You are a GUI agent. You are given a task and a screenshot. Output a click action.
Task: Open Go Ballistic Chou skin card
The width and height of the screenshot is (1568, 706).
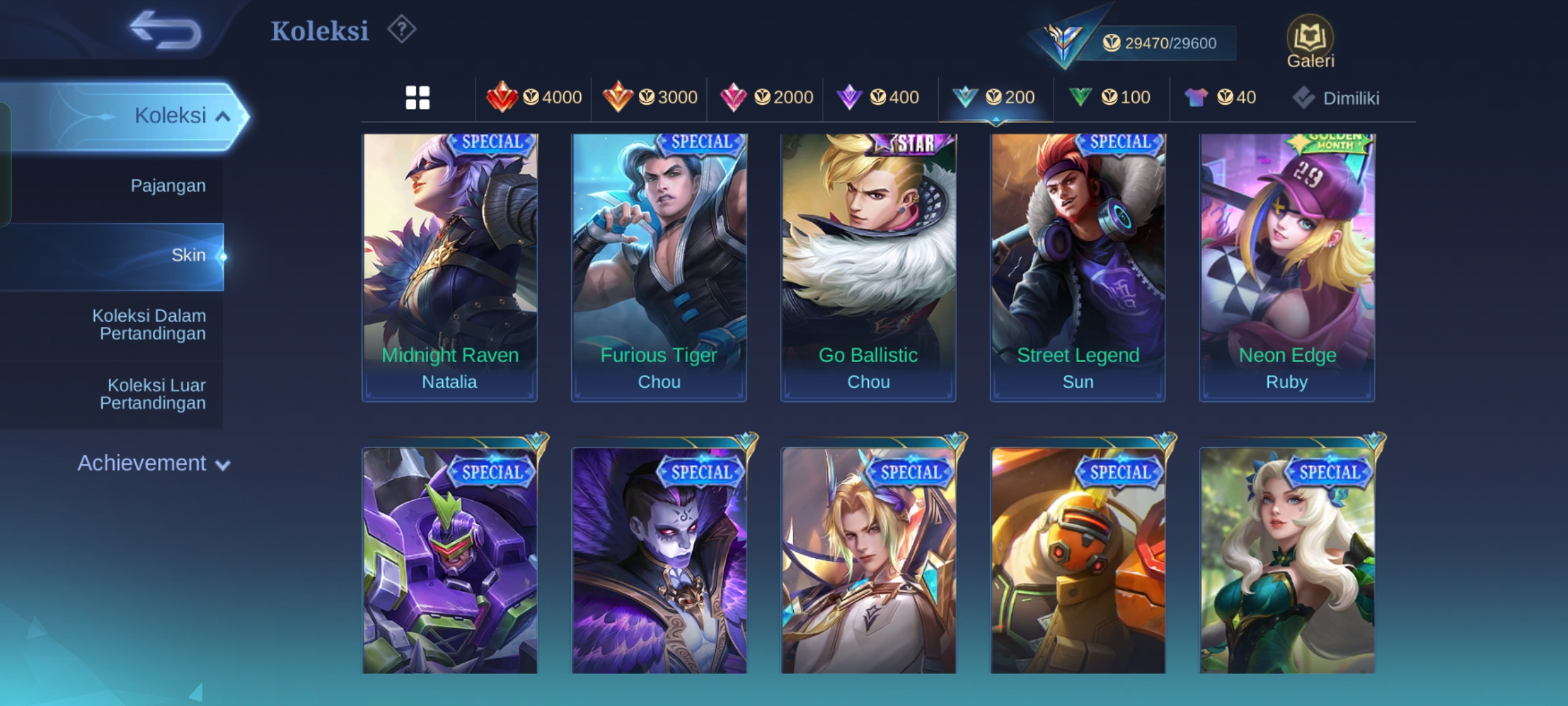coord(868,267)
